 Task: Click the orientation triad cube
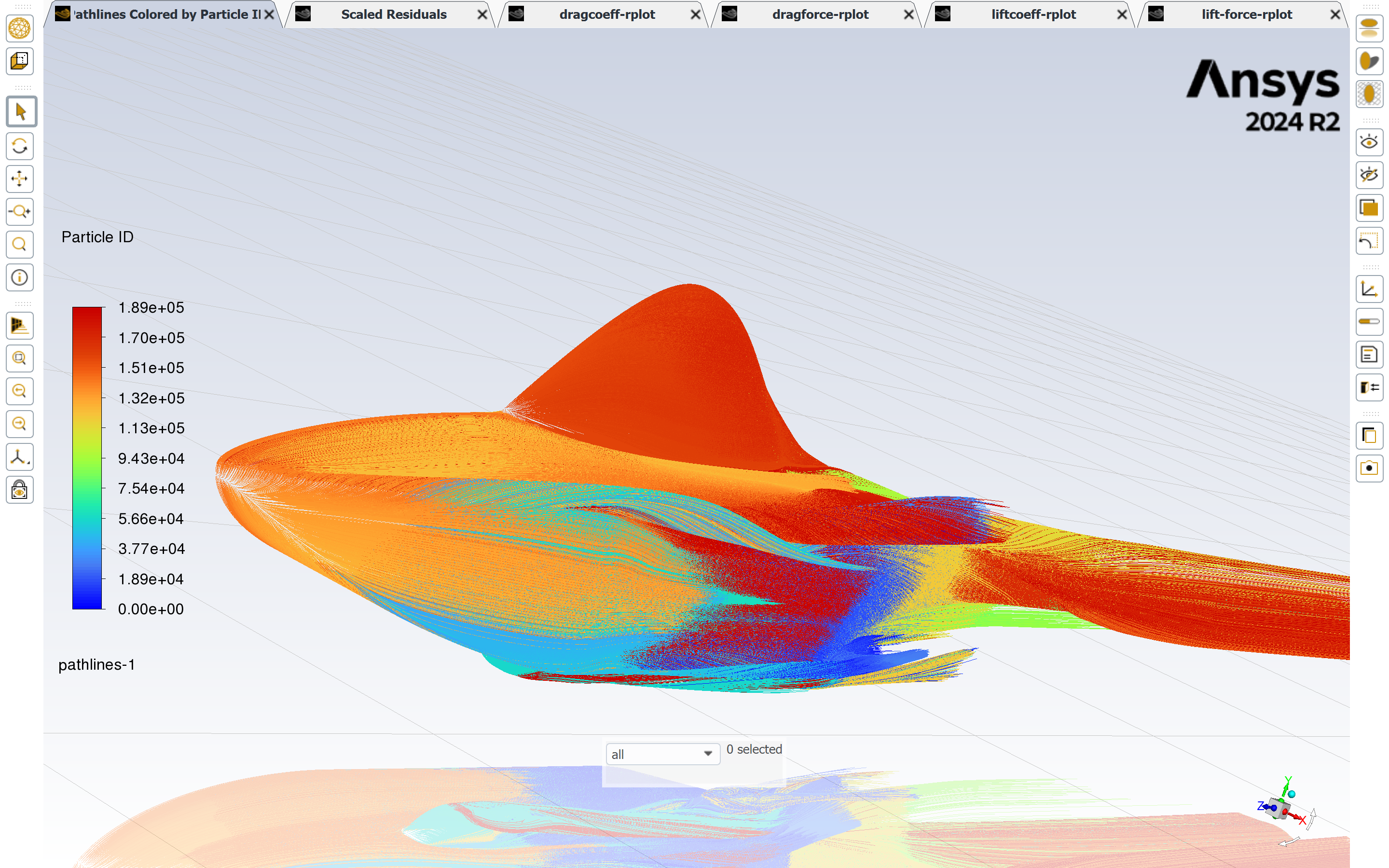(x=1279, y=808)
